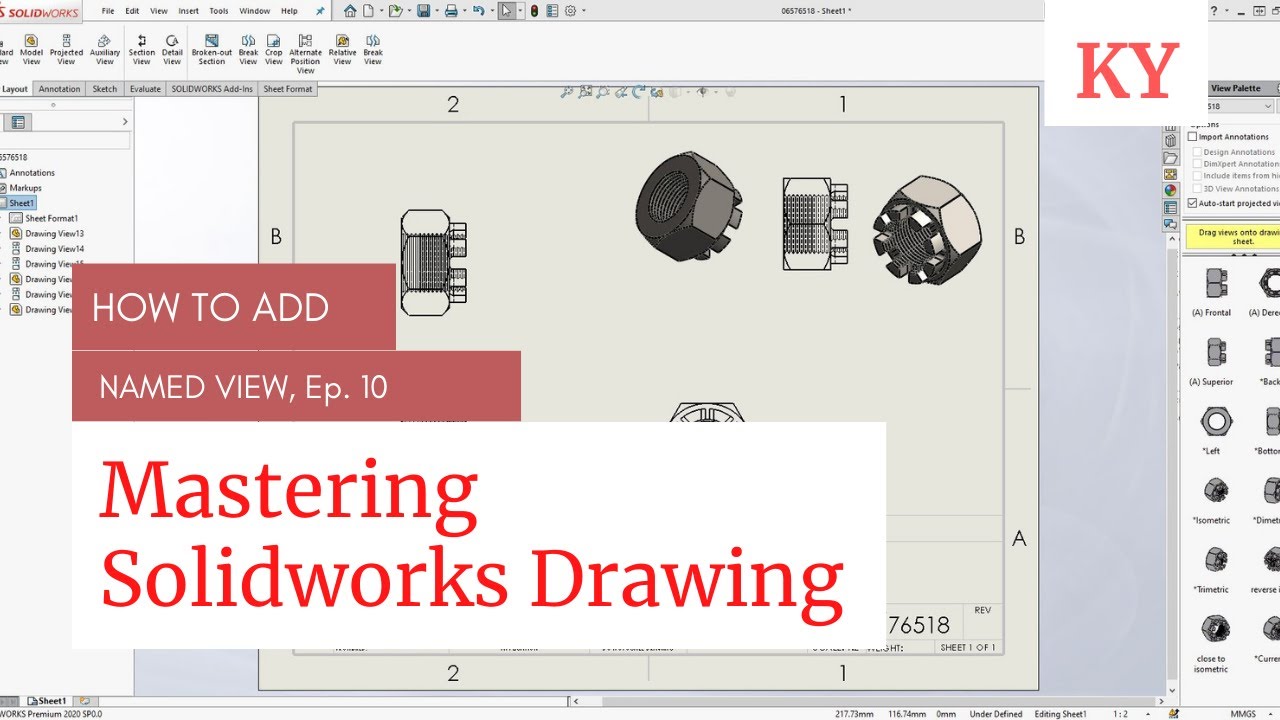The height and width of the screenshot is (720, 1280).
Task: Open the Sheet Format tab
Action: point(288,89)
